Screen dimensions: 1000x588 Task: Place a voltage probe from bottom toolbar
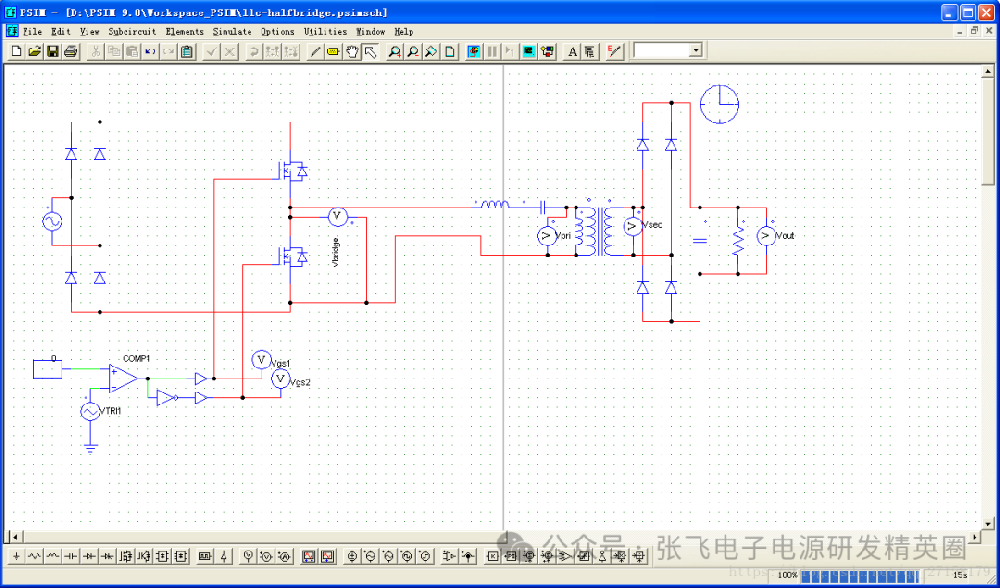pos(249,557)
